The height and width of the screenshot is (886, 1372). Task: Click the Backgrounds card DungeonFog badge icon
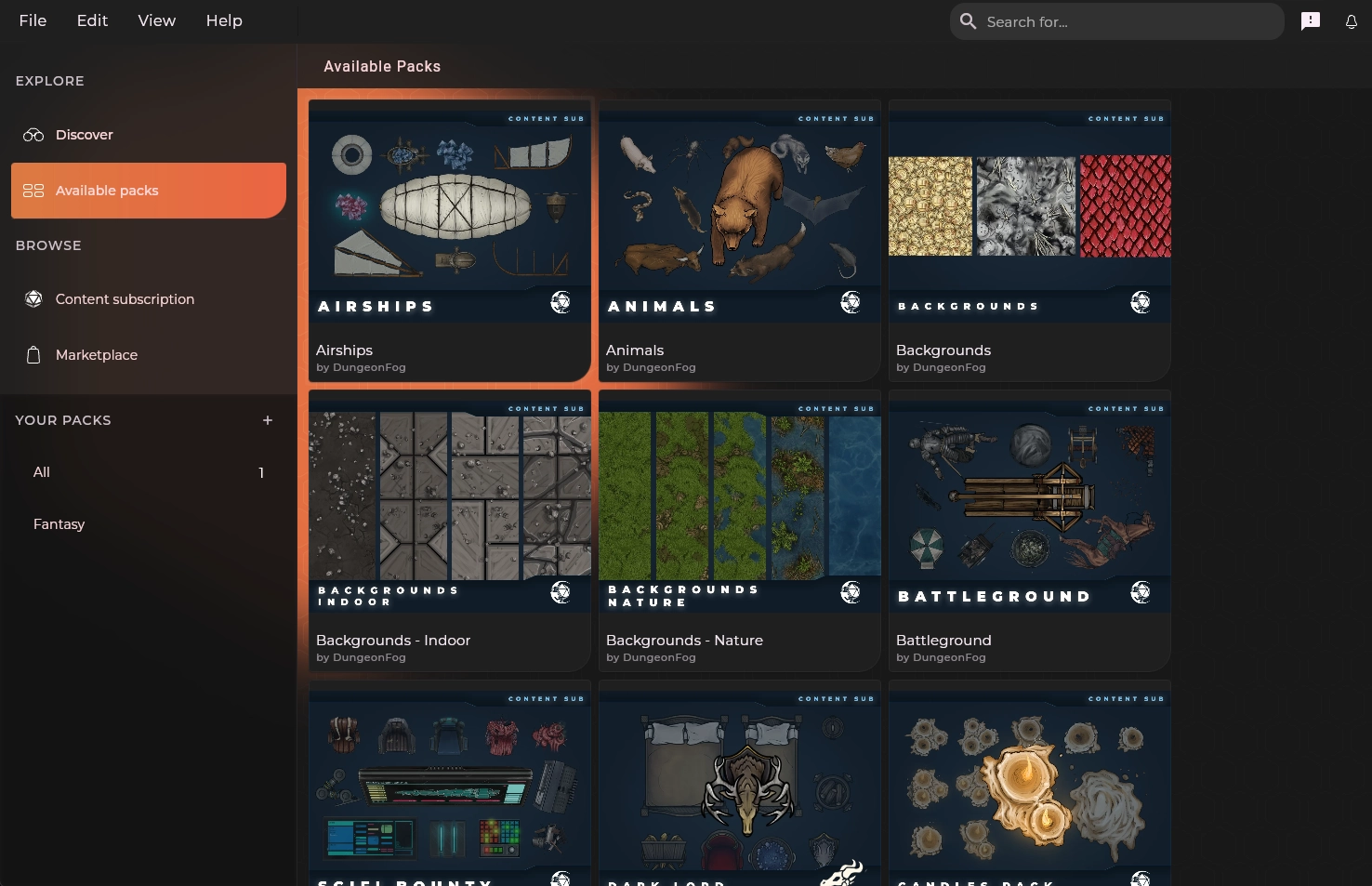click(x=1141, y=302)
